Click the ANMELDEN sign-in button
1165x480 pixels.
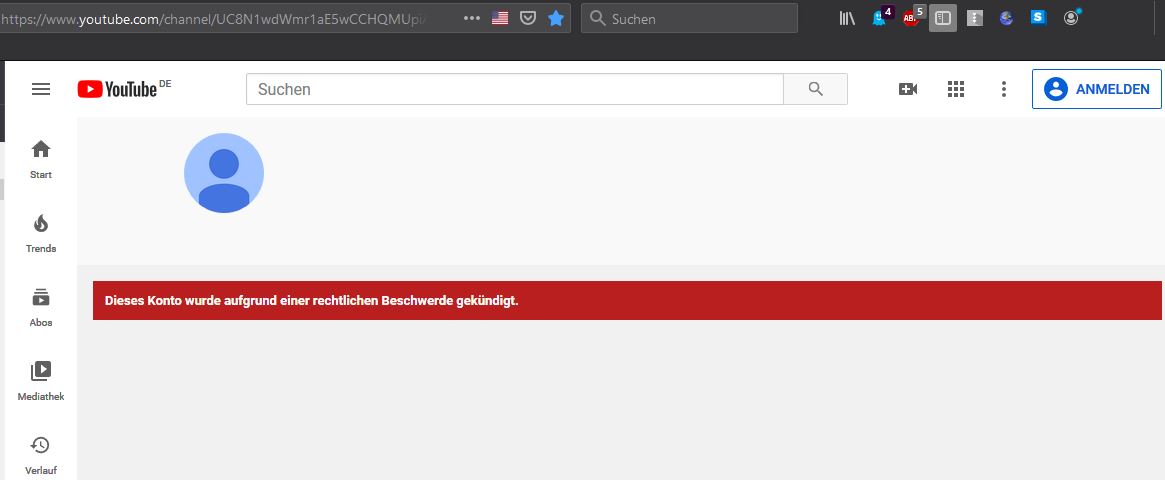click(1096, 89)
